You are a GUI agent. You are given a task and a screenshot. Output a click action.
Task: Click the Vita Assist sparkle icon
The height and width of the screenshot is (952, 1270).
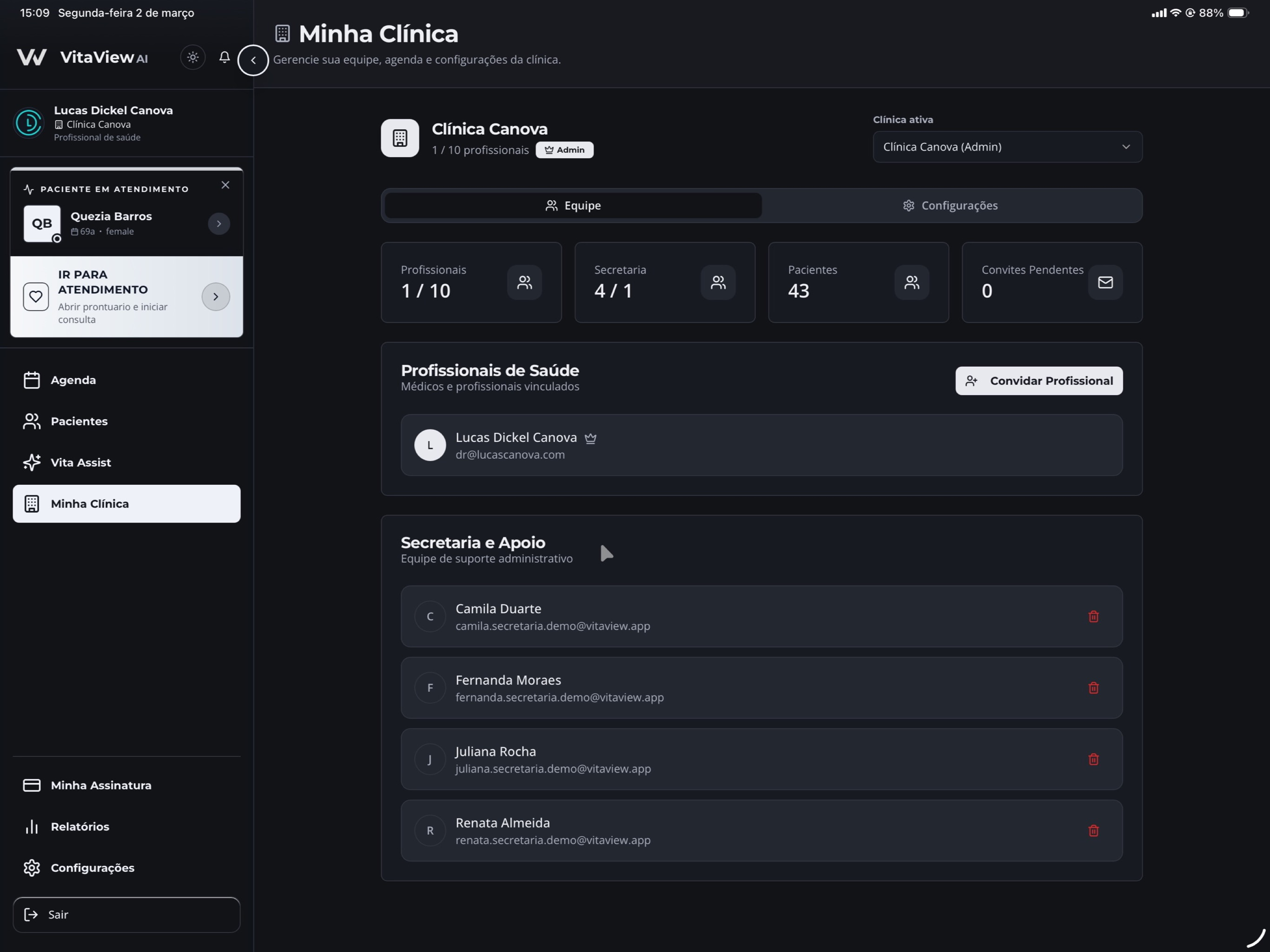pos(32,463)
